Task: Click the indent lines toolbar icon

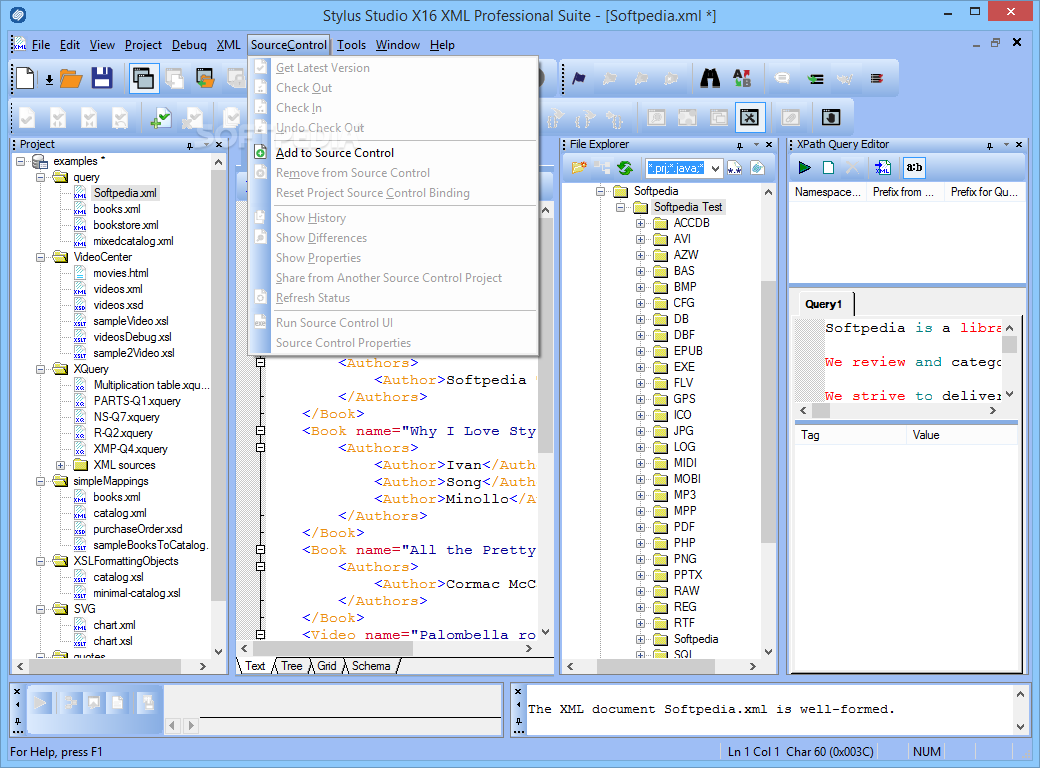Action: 815,78
